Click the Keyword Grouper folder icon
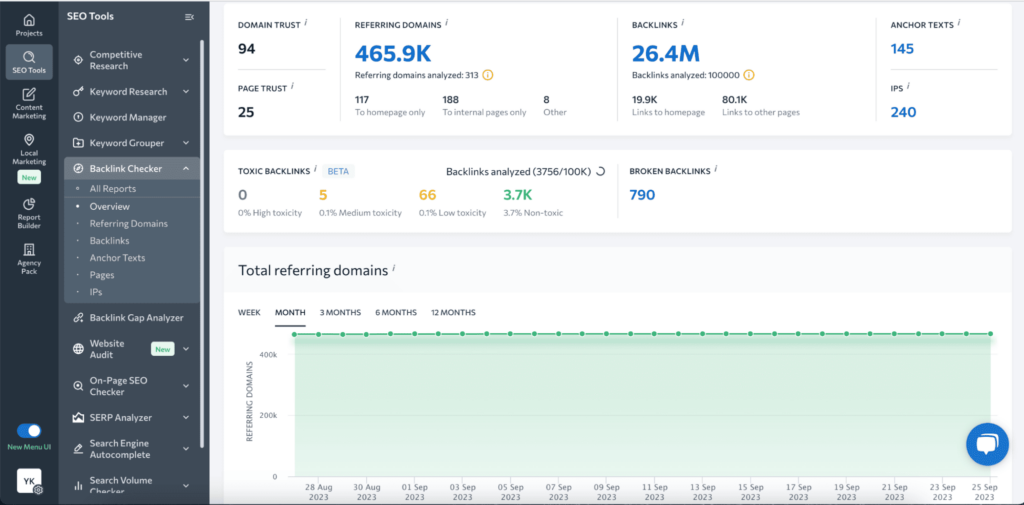The height and width of the screenshot is (505, 1024). [x=78, y=143]
